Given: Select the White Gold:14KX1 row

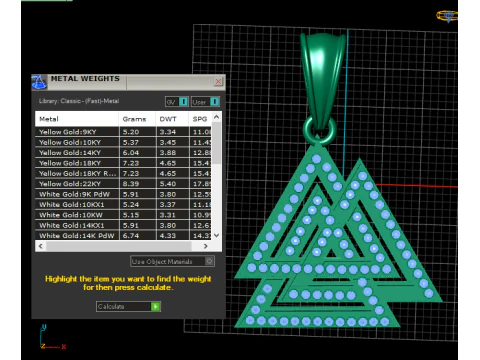Looking at the screenshot, I should tap(123, 225).
